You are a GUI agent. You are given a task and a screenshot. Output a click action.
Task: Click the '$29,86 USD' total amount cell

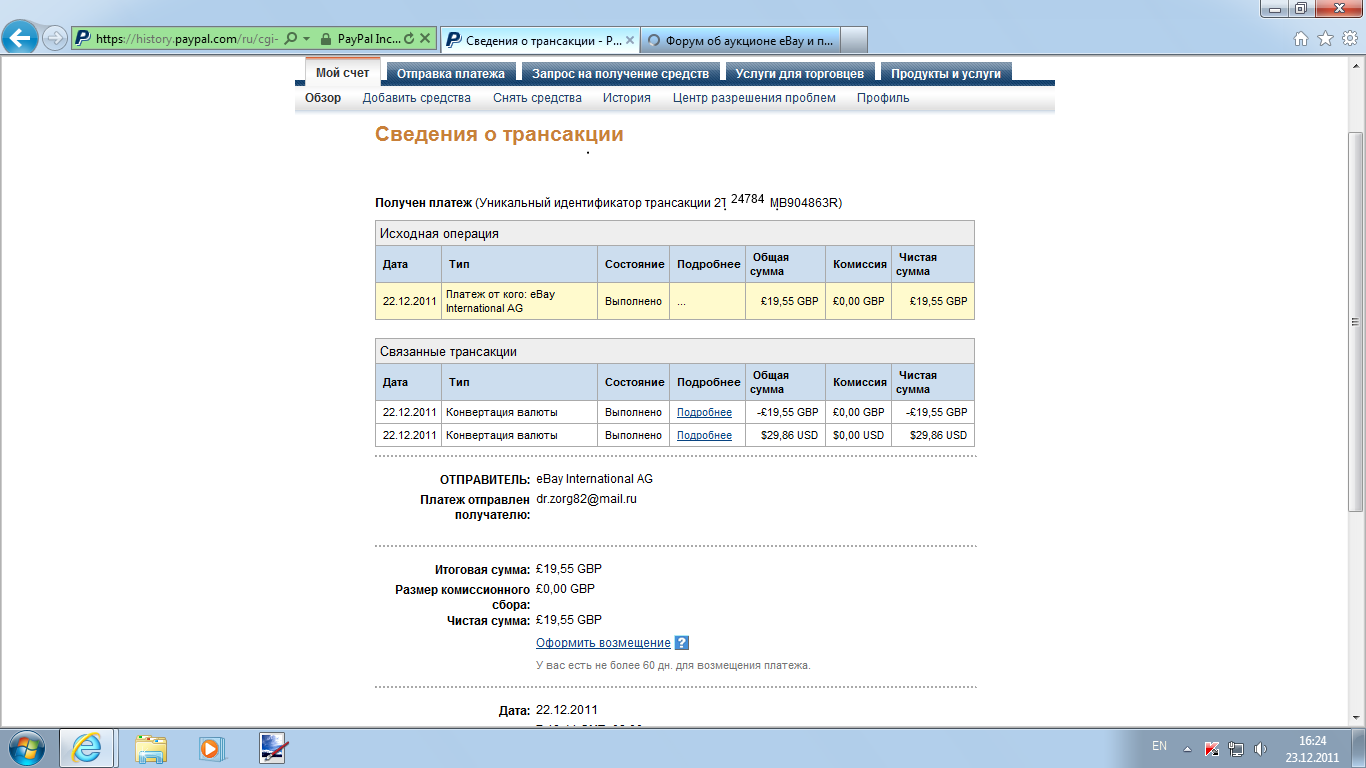click(785, 435)
